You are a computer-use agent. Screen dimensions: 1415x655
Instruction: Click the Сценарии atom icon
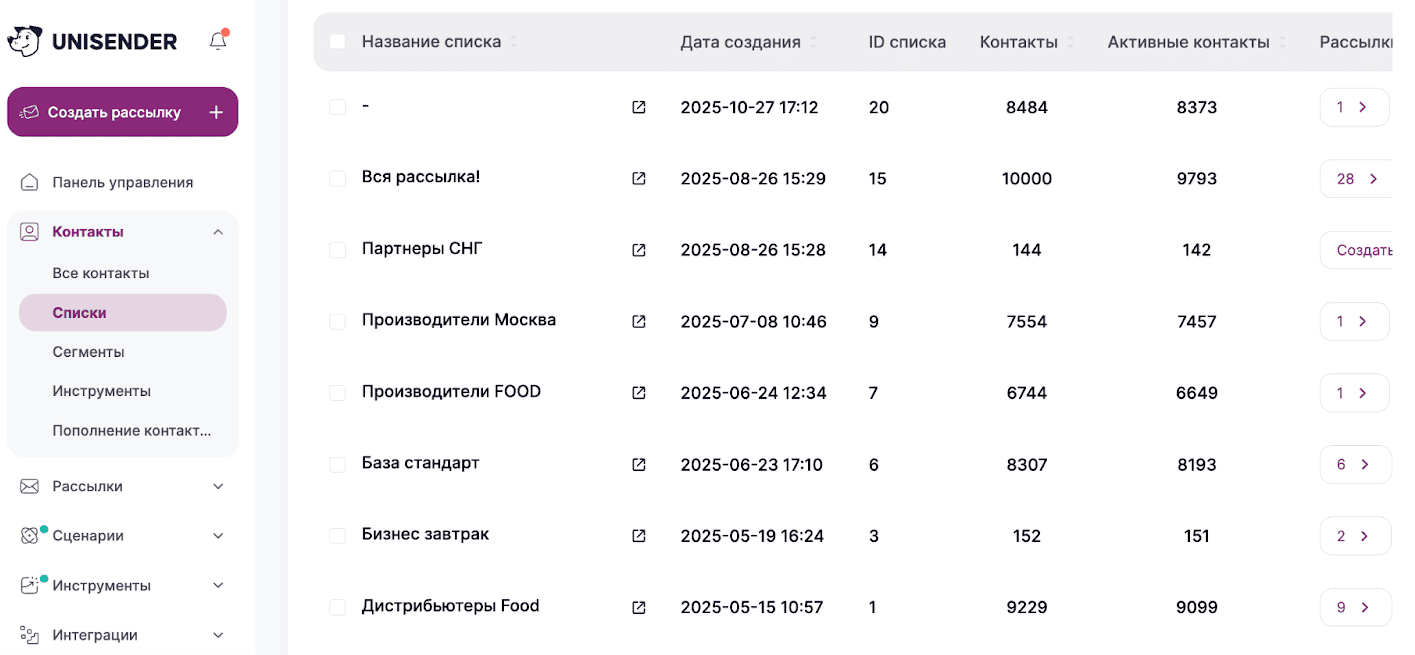29,535
